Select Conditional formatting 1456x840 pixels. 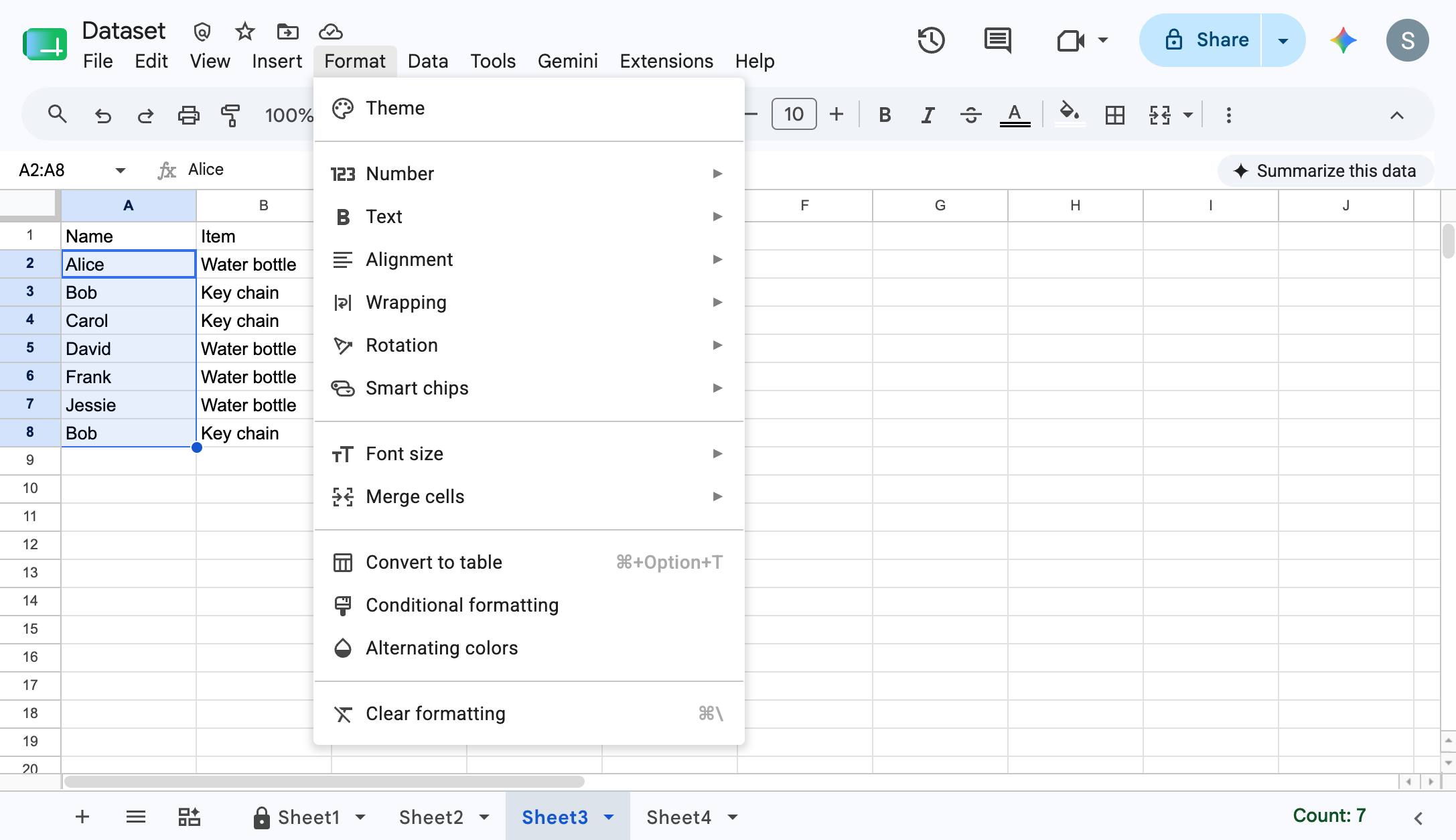coord(529,605)
